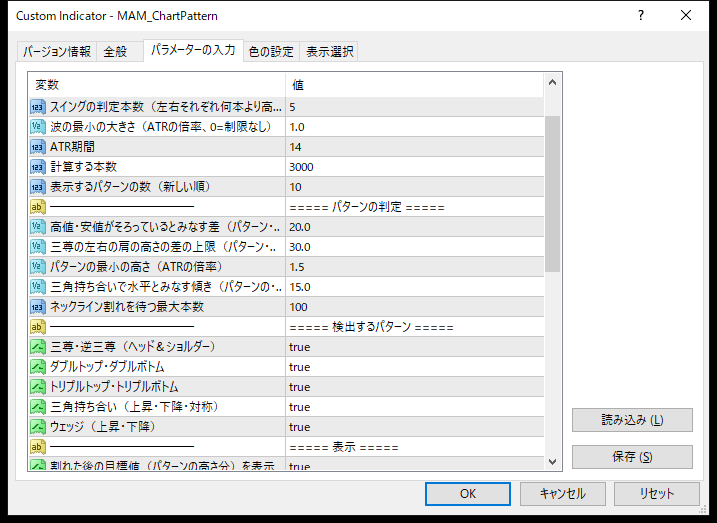Switch to the 表示選択 tab
Image resolution: width=717 pixels, height=523 pixels.
[x=329, y=52]
